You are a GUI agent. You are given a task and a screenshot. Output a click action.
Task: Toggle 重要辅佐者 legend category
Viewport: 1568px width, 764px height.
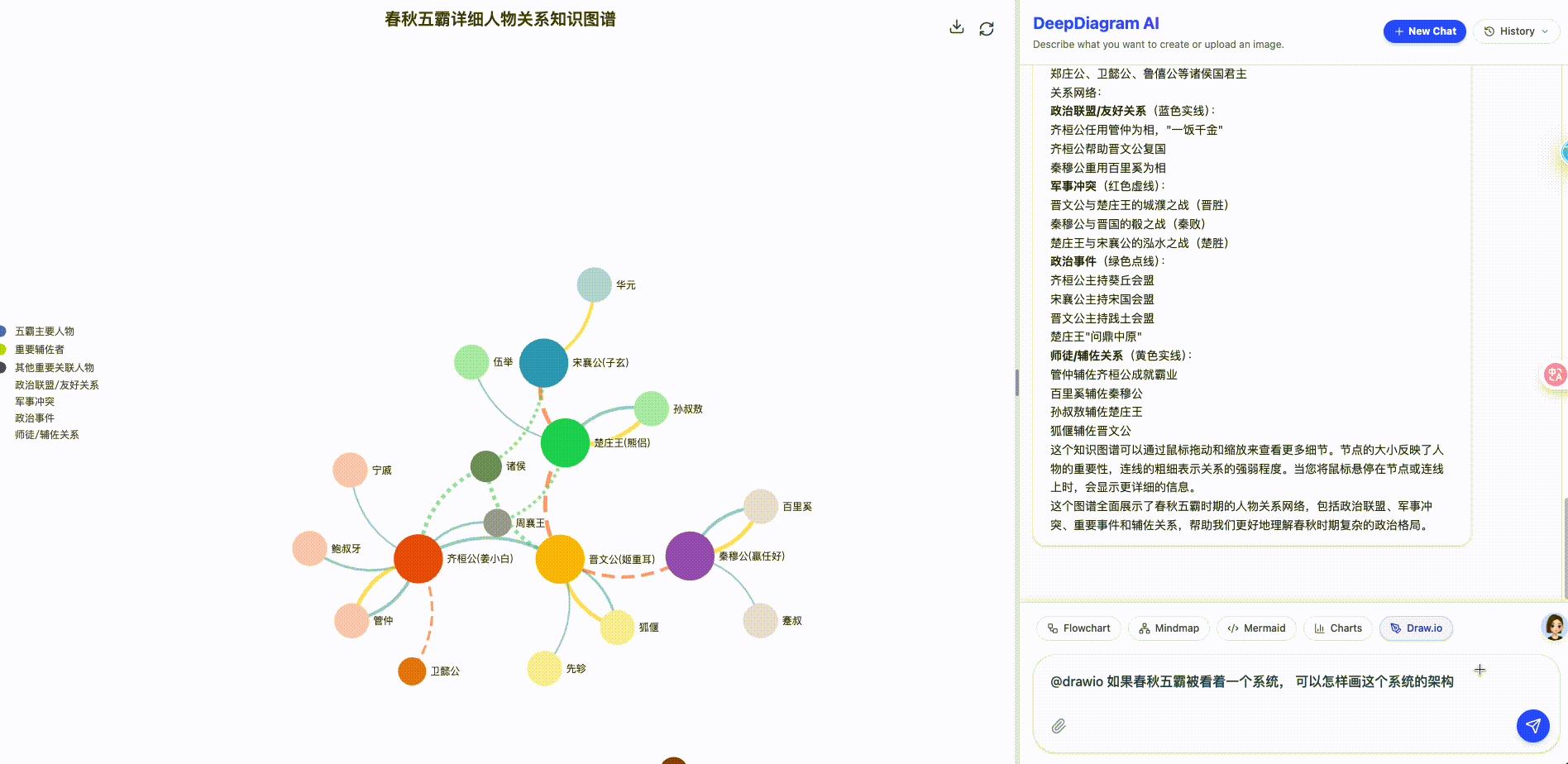point(39,350)
